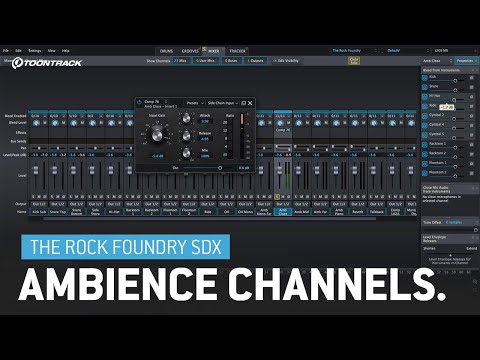The width and height of the screenshot is (480, 360).
Task: Click the Comp 76 insert slot on Amb Close
Action: point(283,130)
